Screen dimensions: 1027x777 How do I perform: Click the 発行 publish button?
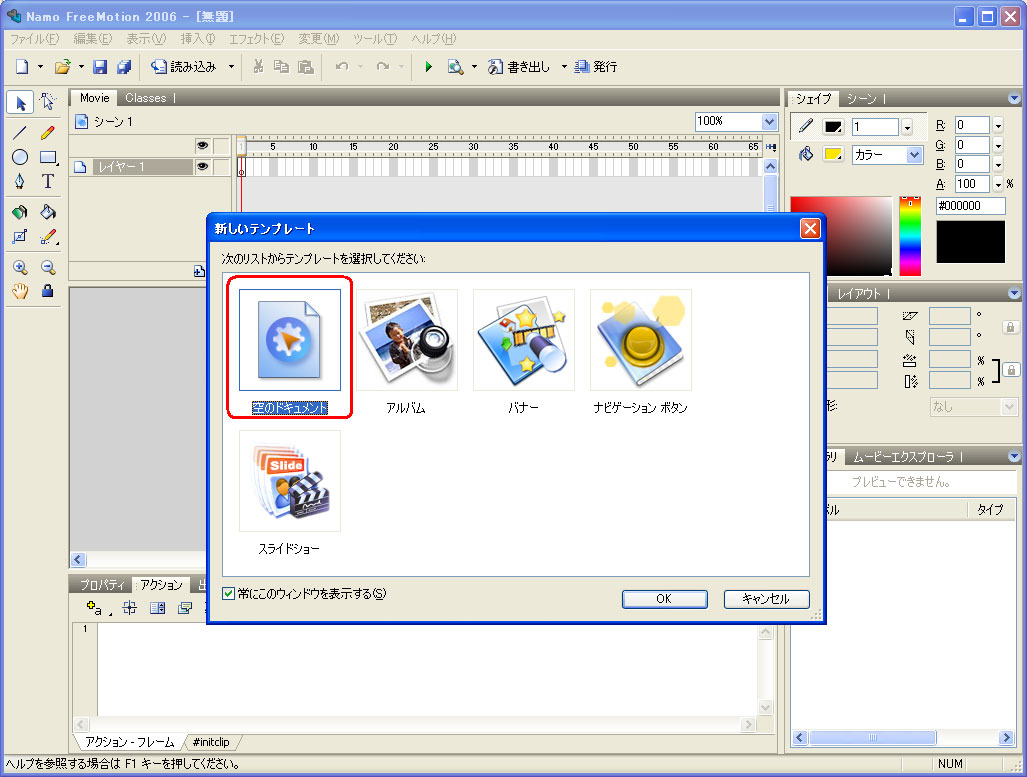596,67
